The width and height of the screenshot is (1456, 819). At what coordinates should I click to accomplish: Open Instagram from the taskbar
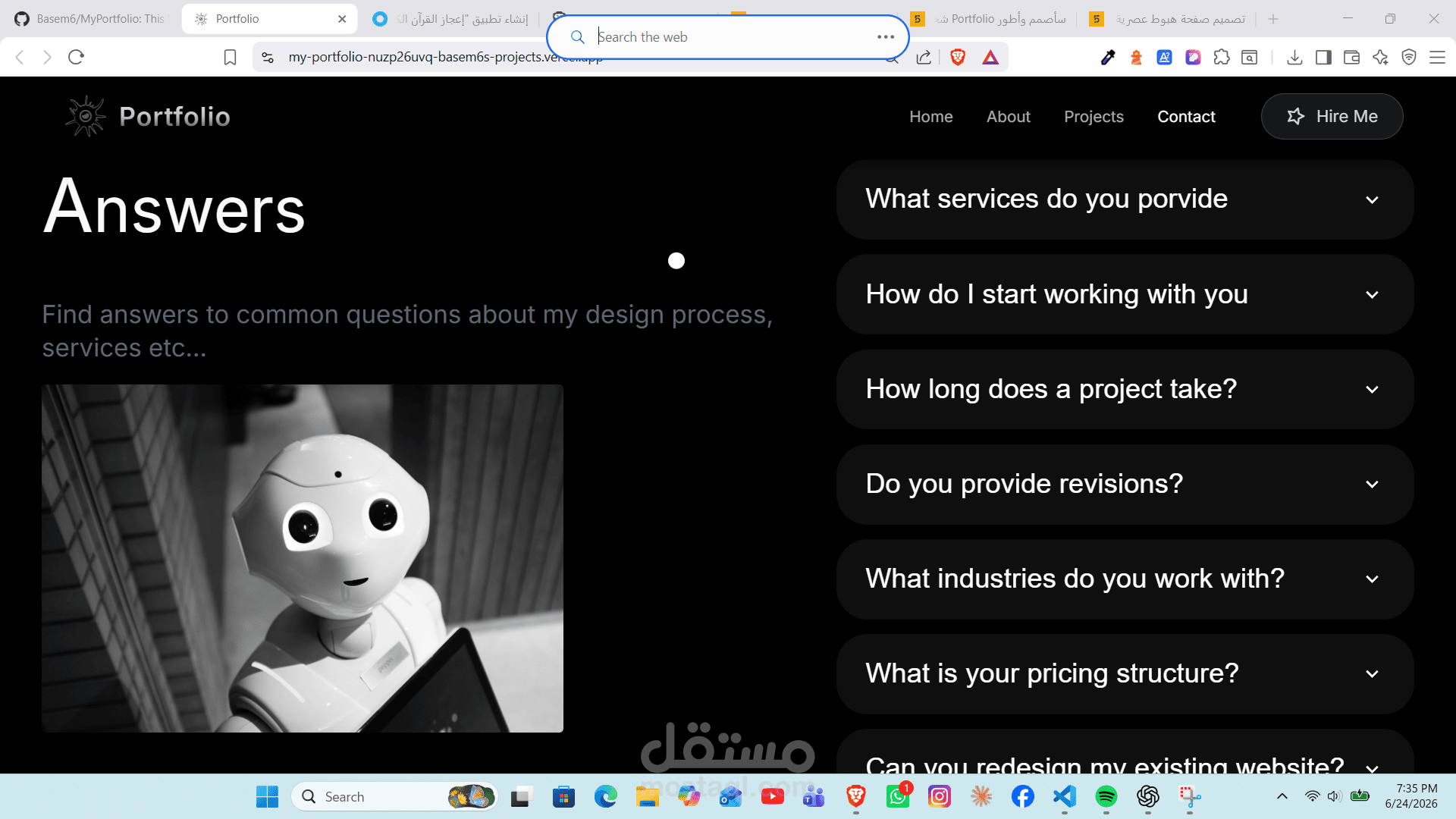click(940, 796)
